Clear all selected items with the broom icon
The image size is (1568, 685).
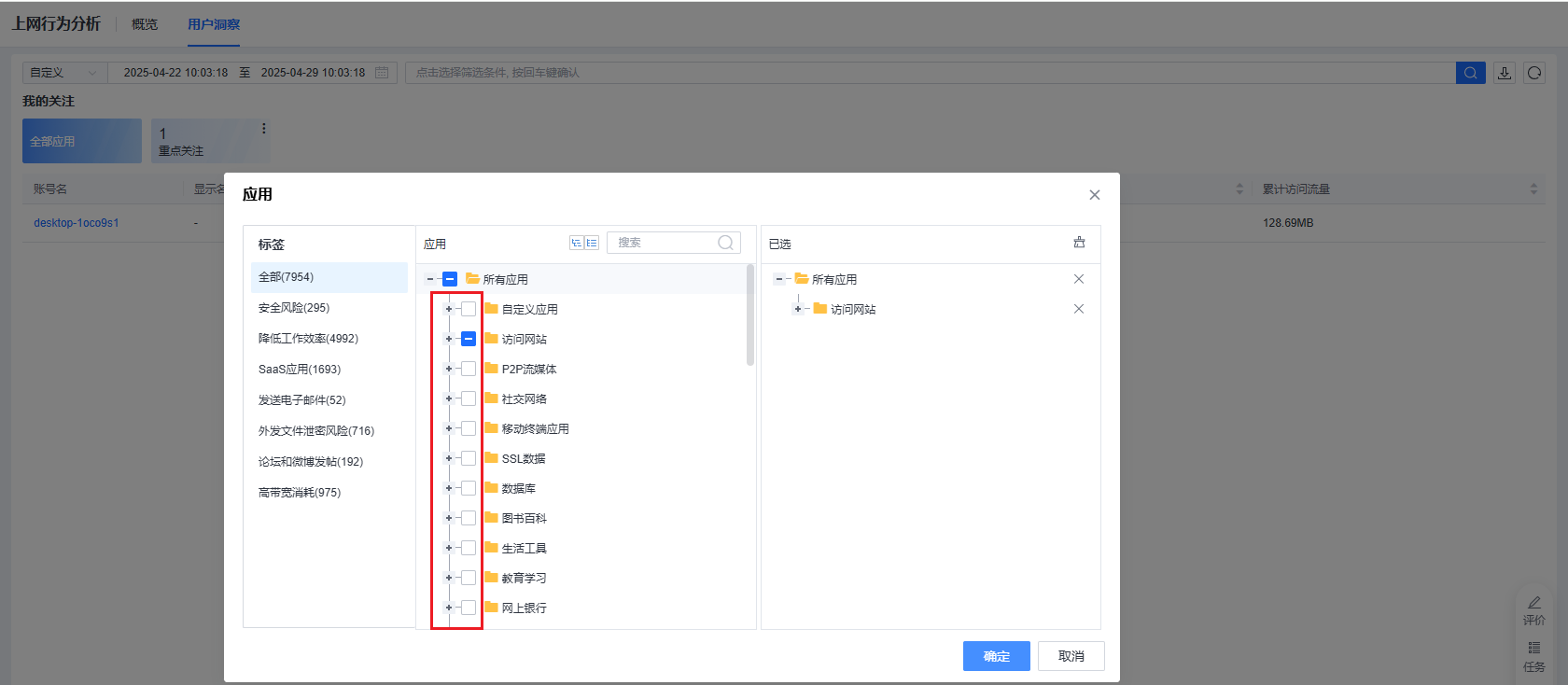coord(1079,243)
